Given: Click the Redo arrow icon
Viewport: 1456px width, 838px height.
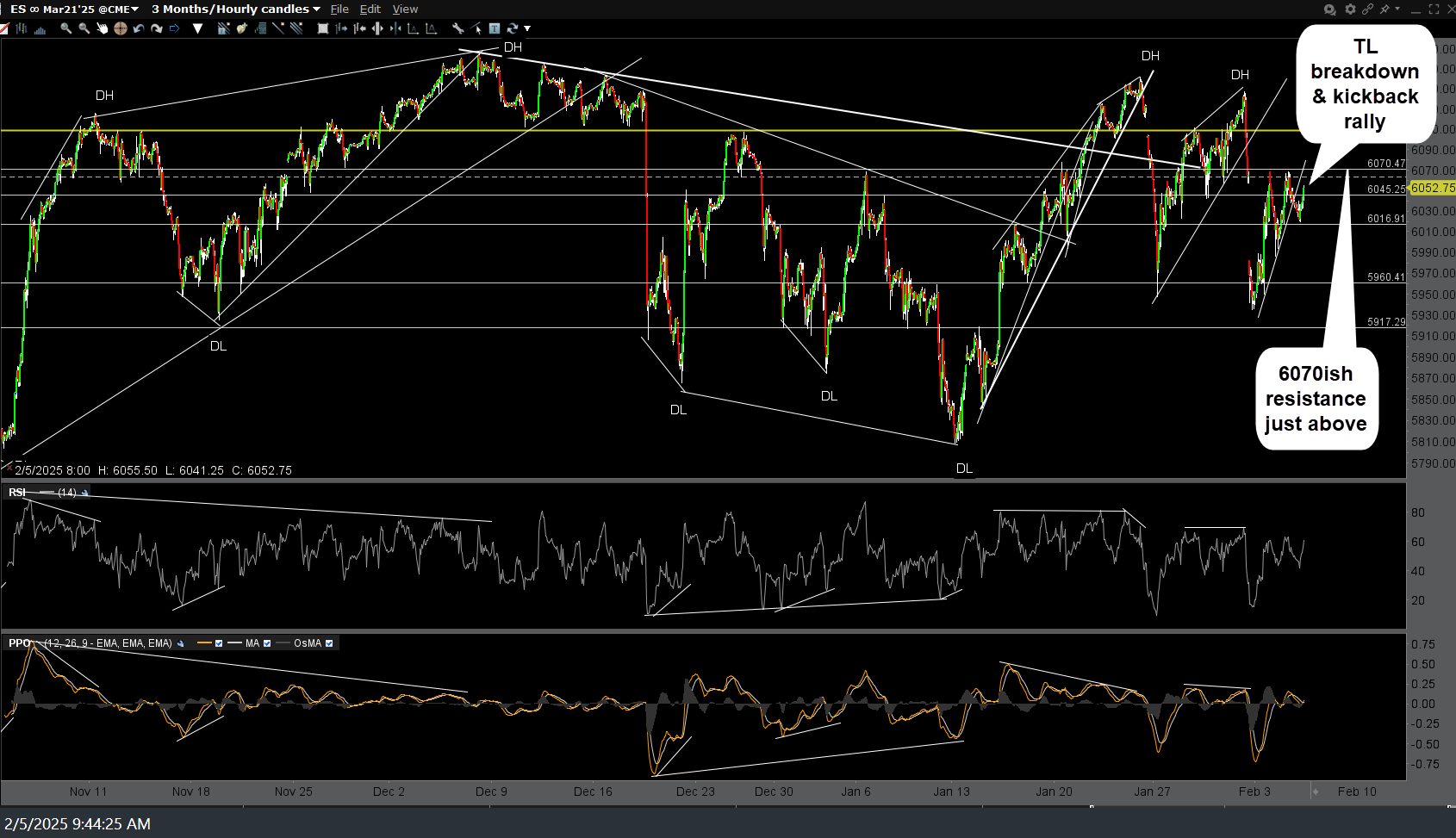Looking at the screenshot, I should (x=157, y=28).
